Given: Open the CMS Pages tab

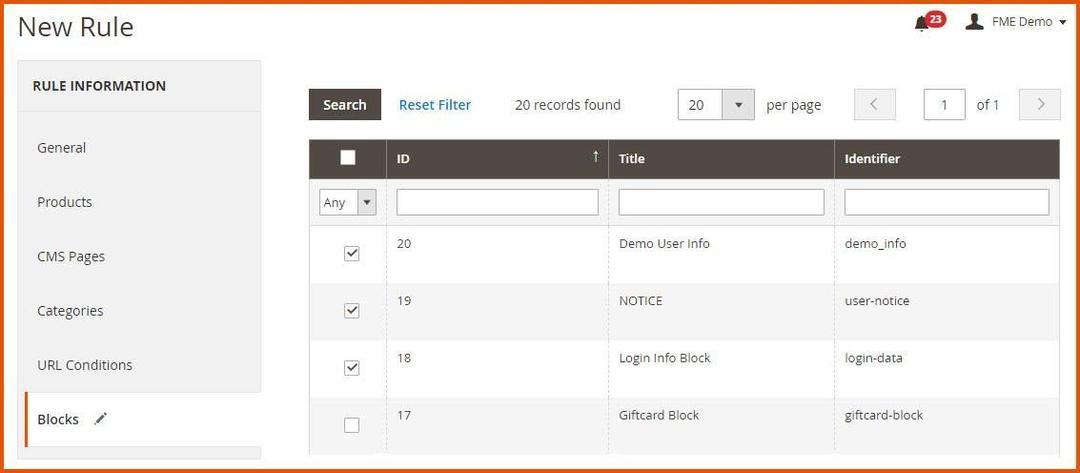Looking at the screenshot, I should (71, 256).
